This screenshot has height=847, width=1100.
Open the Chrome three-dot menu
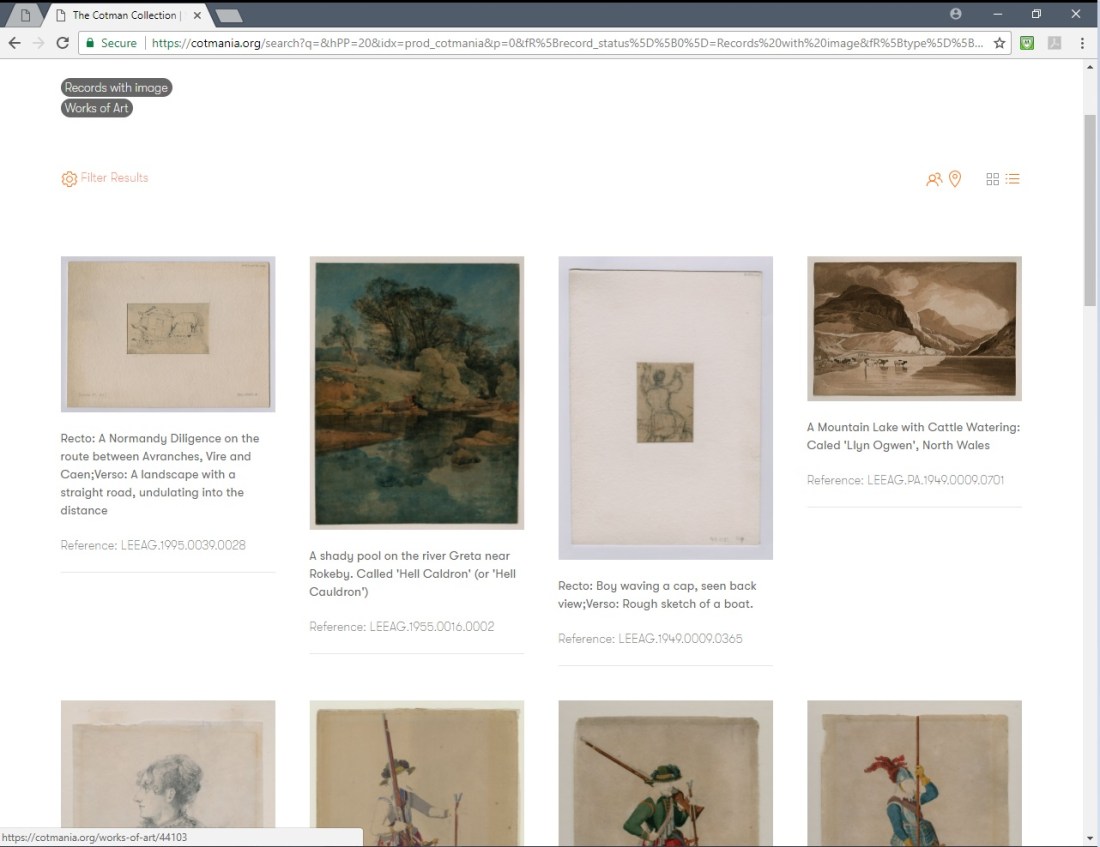1082,43
